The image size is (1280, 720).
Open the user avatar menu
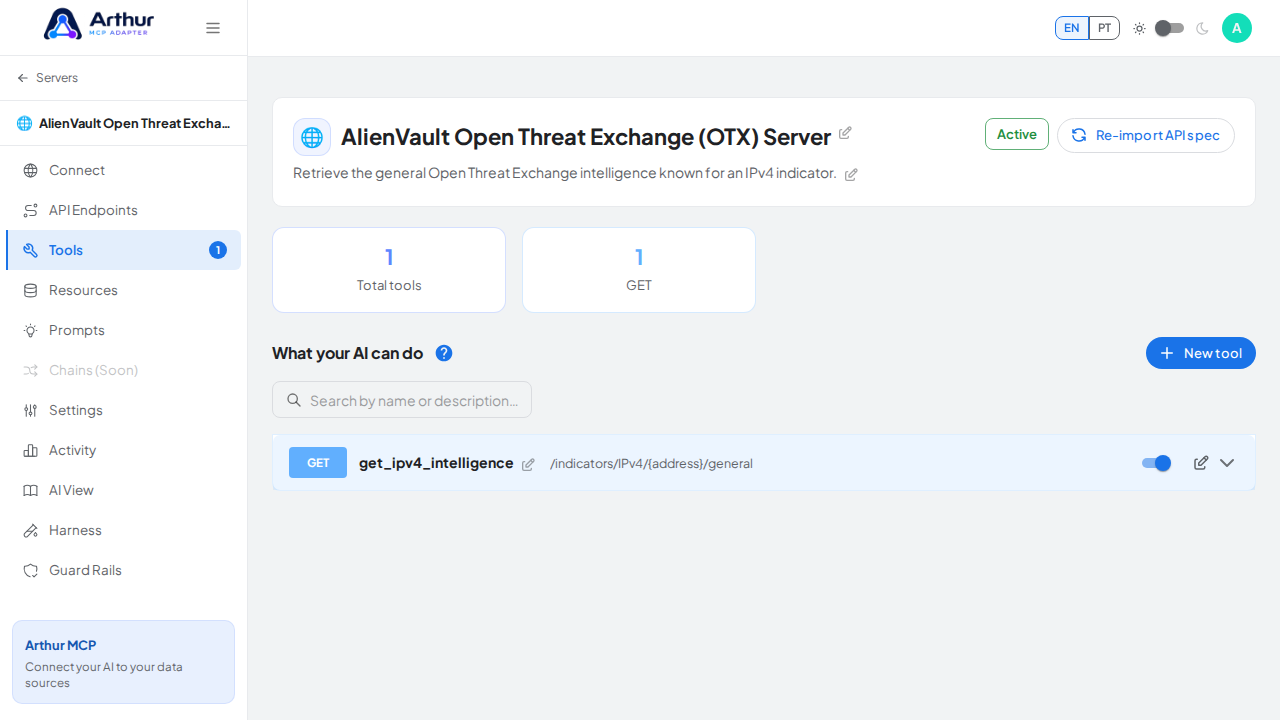click(x=1237, y=28)
